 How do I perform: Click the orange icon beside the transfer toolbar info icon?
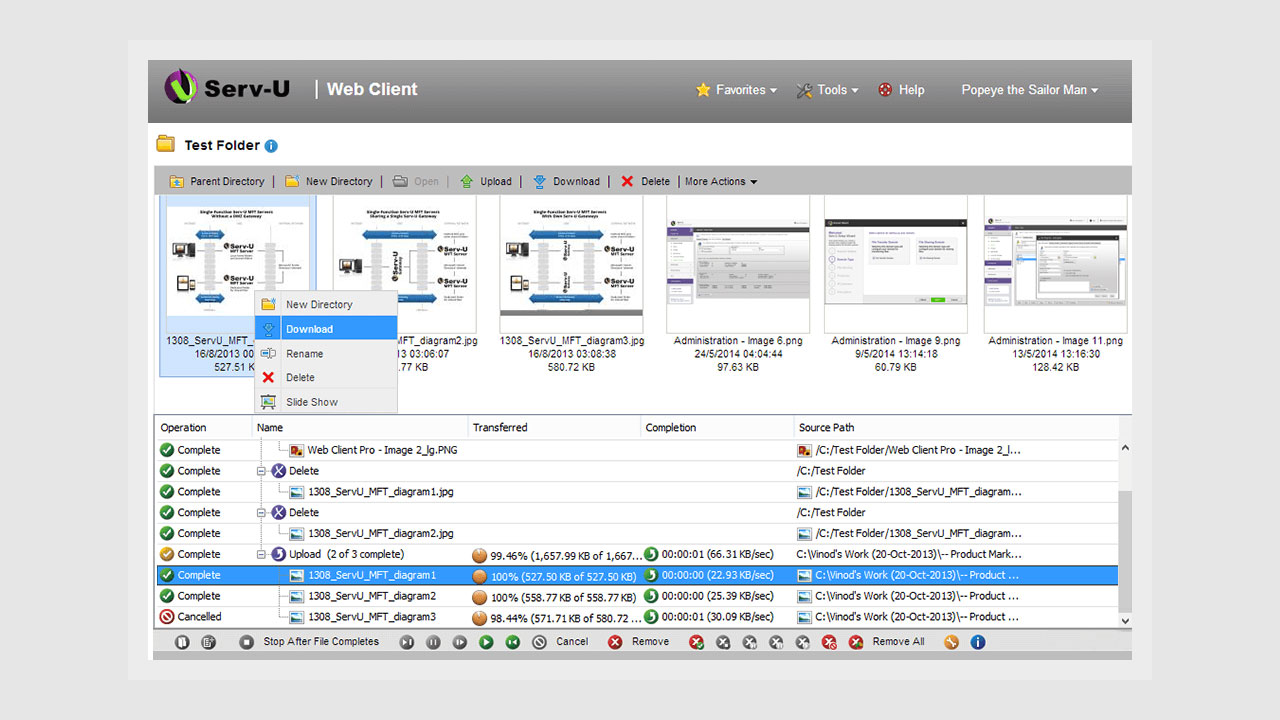(951, 642)
